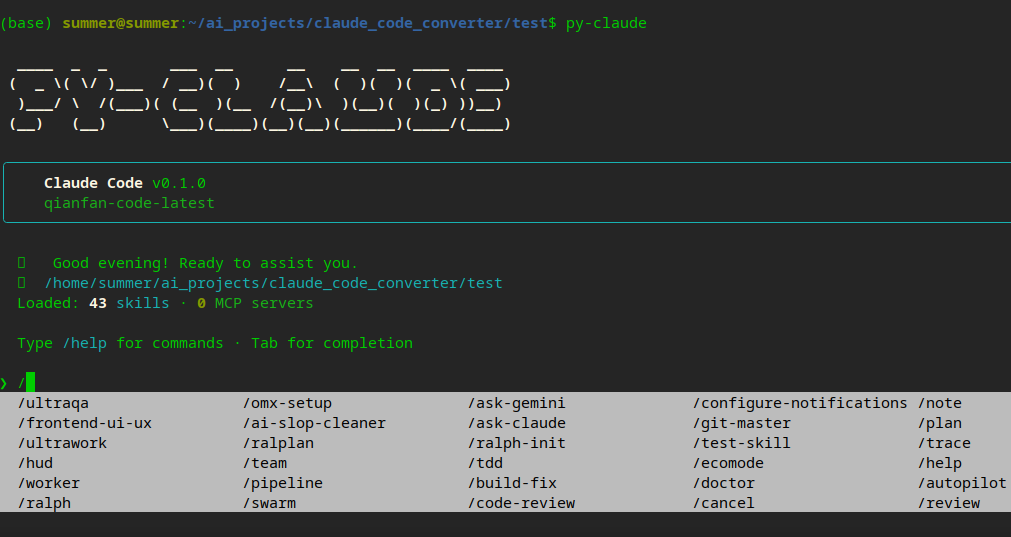The image size is (1011, 537).
Task: Pick /pipeline in the completion menu
Action: [283, 483]
